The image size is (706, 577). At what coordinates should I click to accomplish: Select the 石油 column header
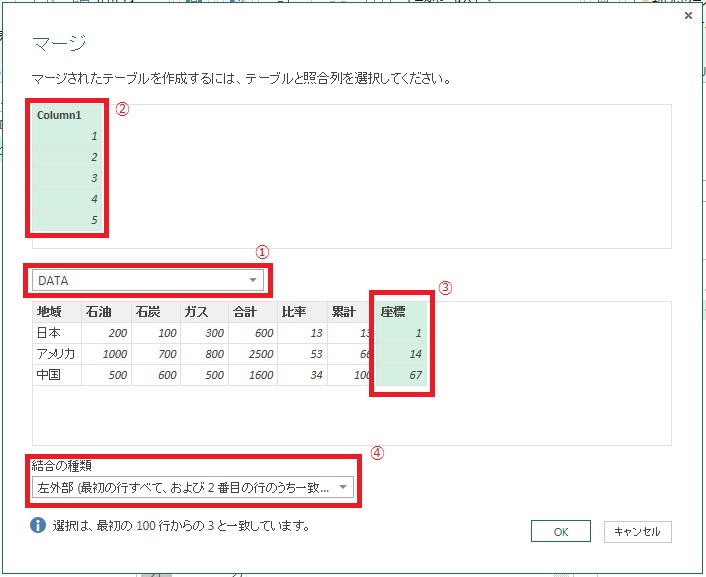coord(106,312)
